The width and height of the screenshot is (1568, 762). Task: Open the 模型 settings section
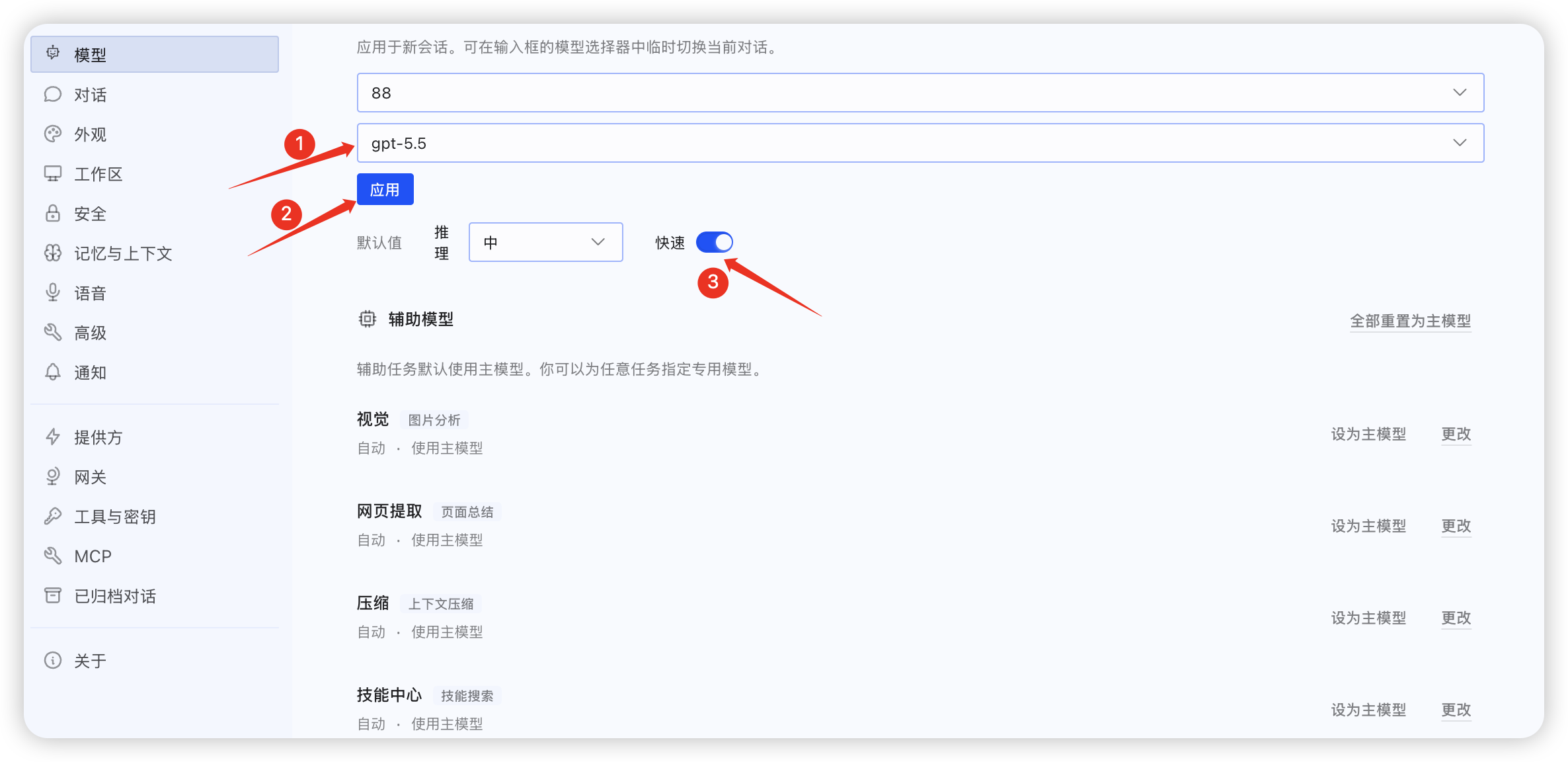[x=155, y=54]
